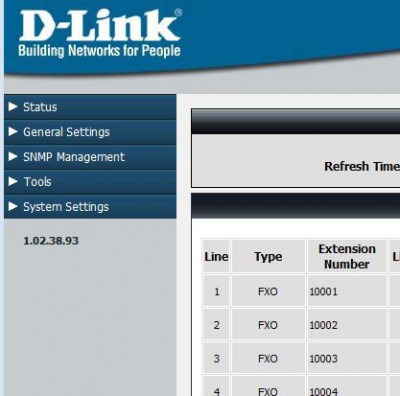
Task: Click the Tools arrow icon
Action: (13, 182)
